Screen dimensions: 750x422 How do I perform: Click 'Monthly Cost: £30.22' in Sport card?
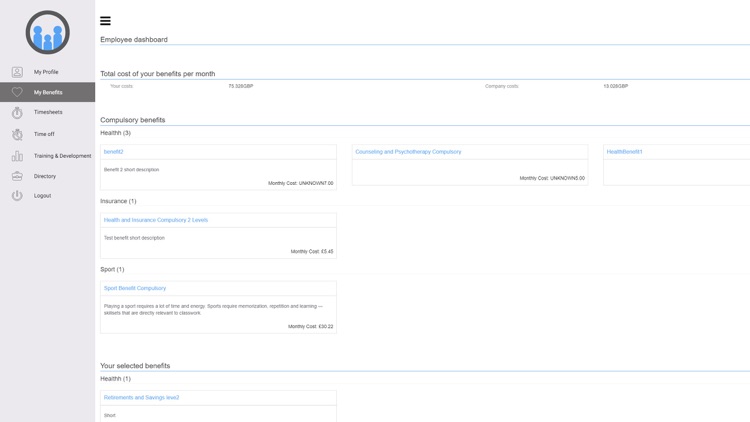310,326
